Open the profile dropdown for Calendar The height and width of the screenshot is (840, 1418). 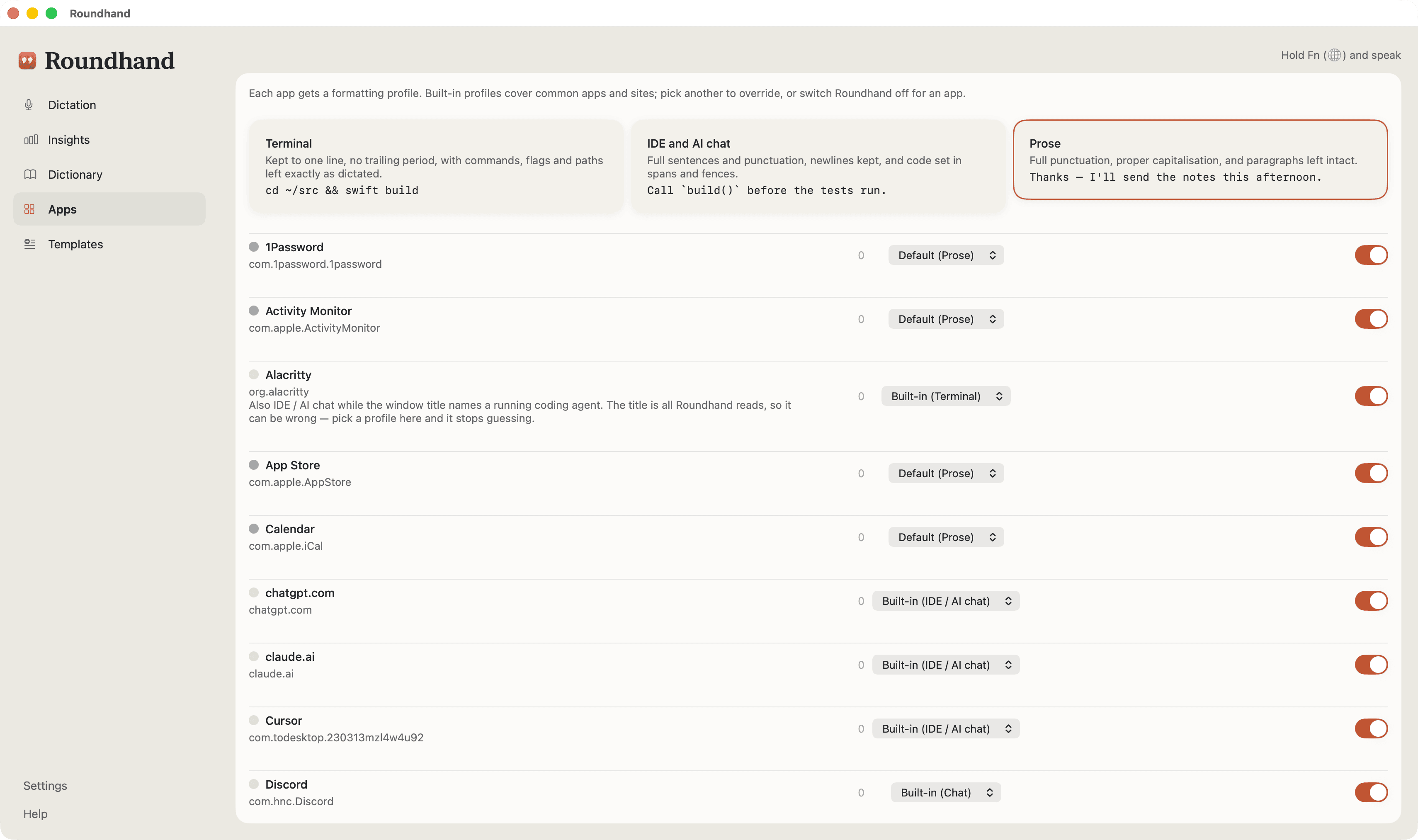coord(946,537)
